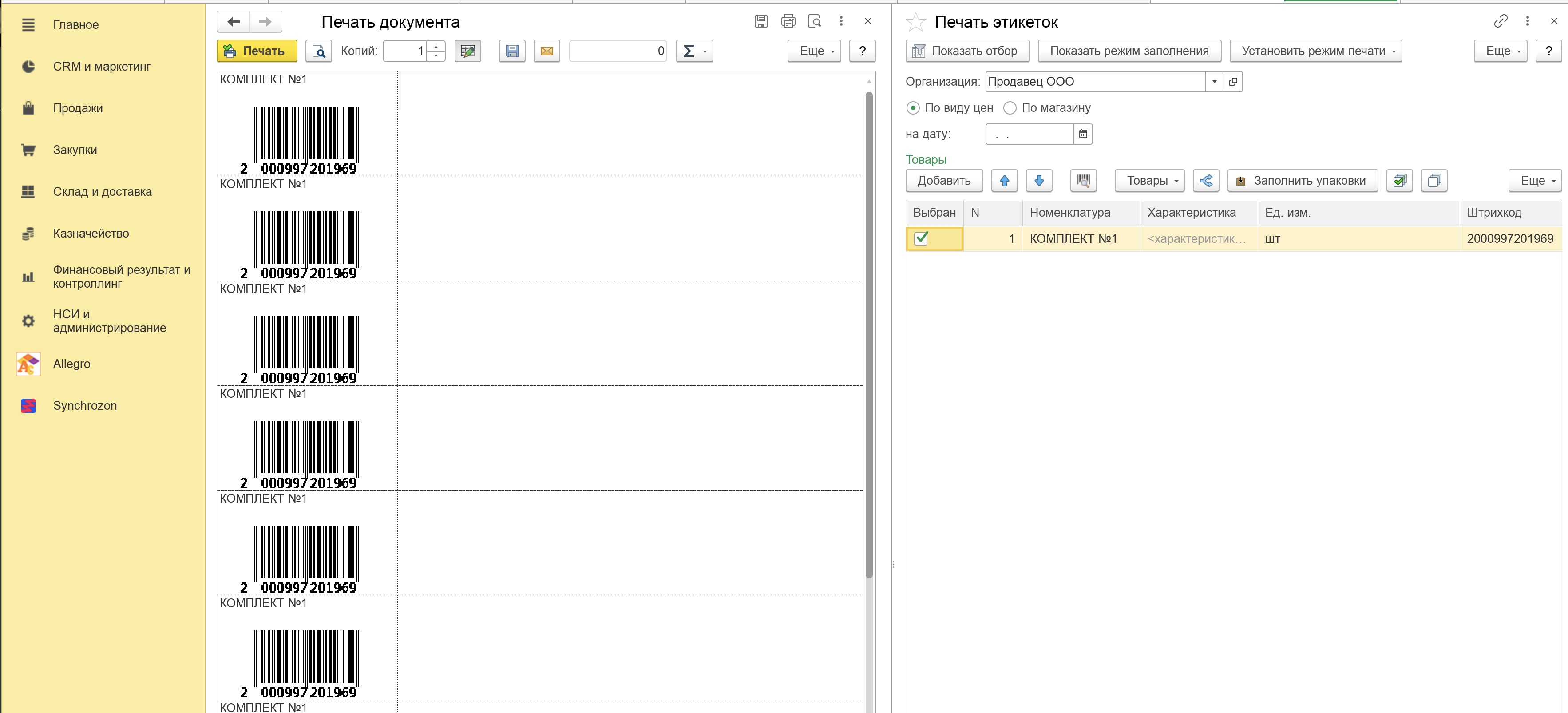1568x713 pixels.
Task: Save document via blue floppy disk icon
Action: (x=512, y=51)
